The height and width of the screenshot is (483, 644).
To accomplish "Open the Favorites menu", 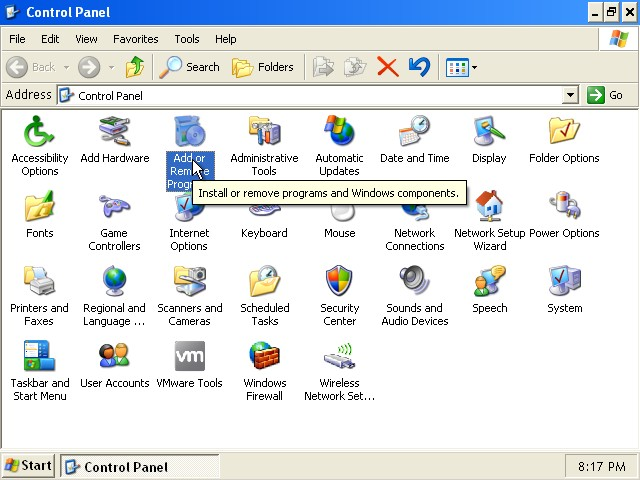I will (x=136, y=39).
